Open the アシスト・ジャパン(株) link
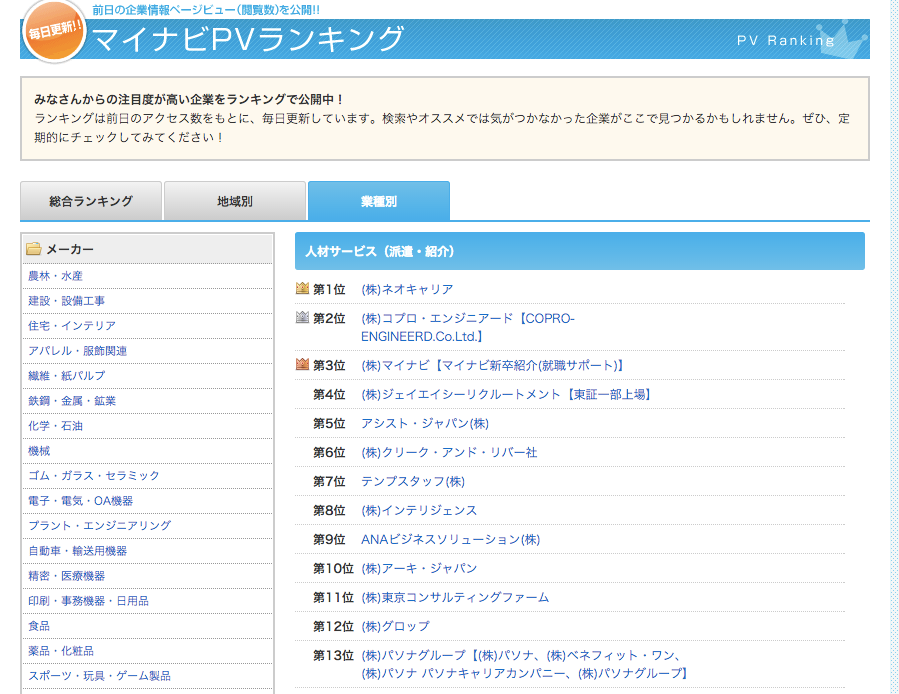Image resolution: width=899 pixels, height=694 pixels. (x=425, y=423)
